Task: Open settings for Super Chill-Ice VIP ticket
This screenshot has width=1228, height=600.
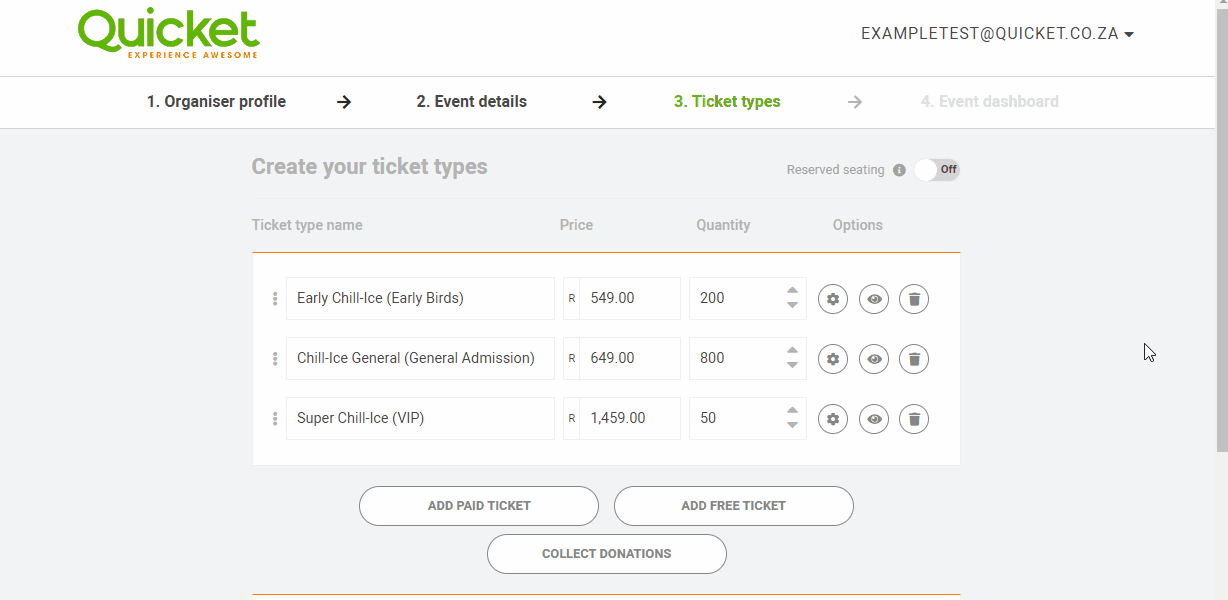Action: [x=833, y=418]
